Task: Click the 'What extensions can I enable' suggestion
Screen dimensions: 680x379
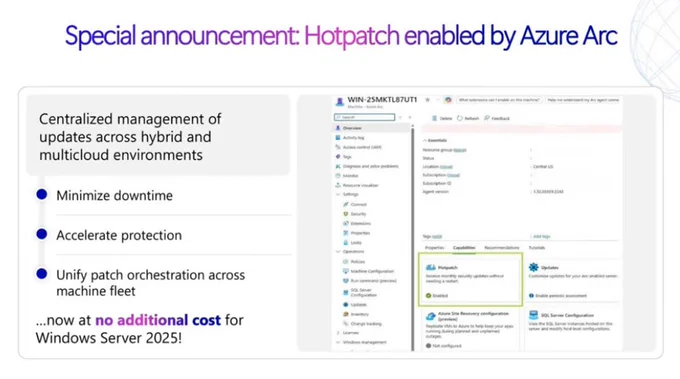Action: pos(499,100)
